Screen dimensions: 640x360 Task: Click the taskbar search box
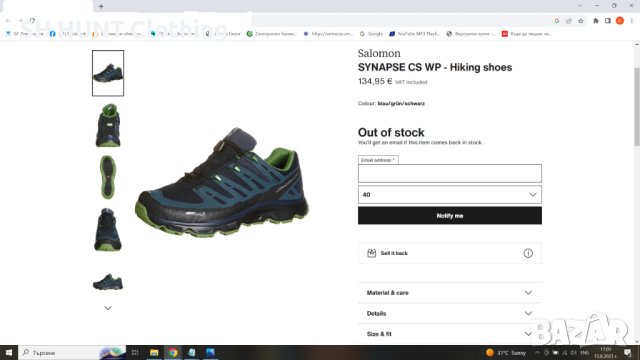[x=71, y=352]
